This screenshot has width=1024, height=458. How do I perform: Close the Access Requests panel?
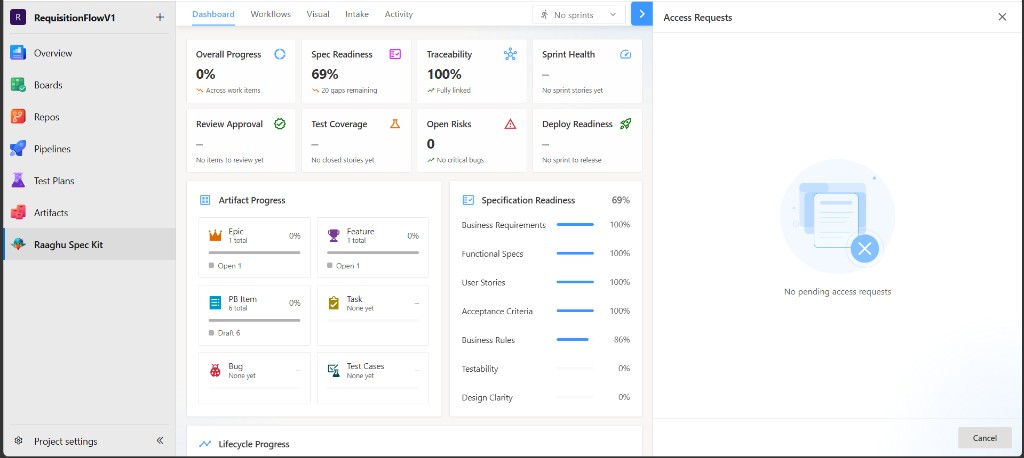coord(1002,17)
